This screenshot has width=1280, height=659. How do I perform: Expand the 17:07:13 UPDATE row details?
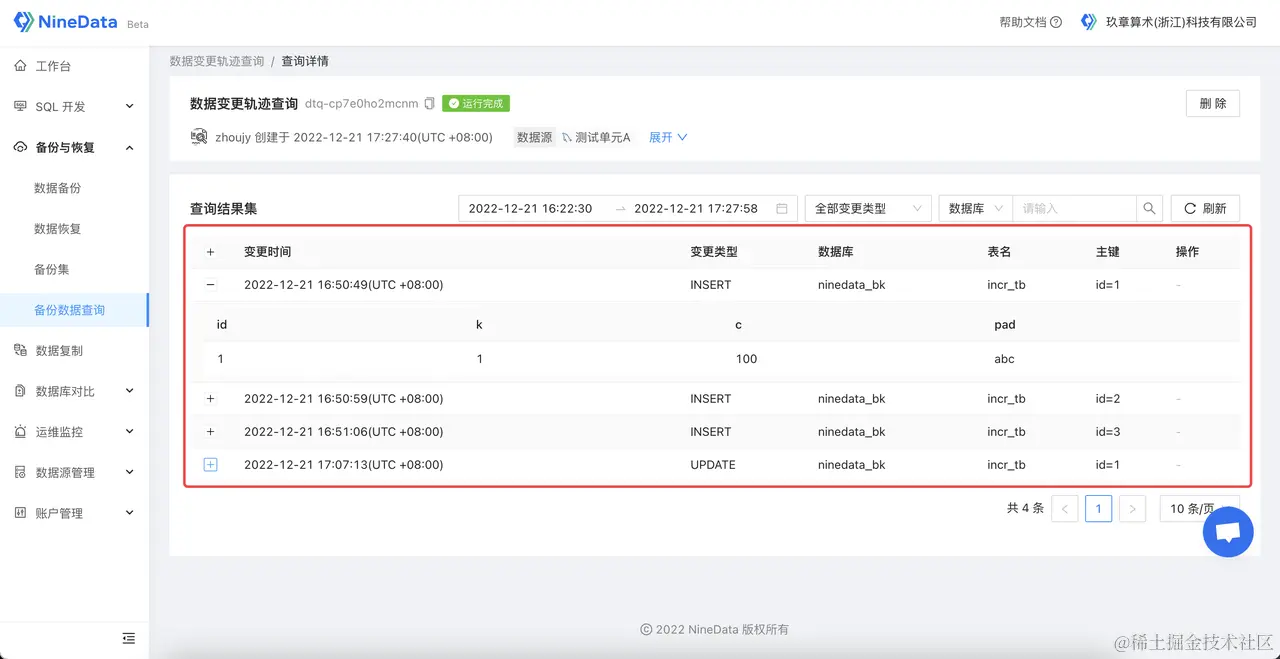coord(210,464)
